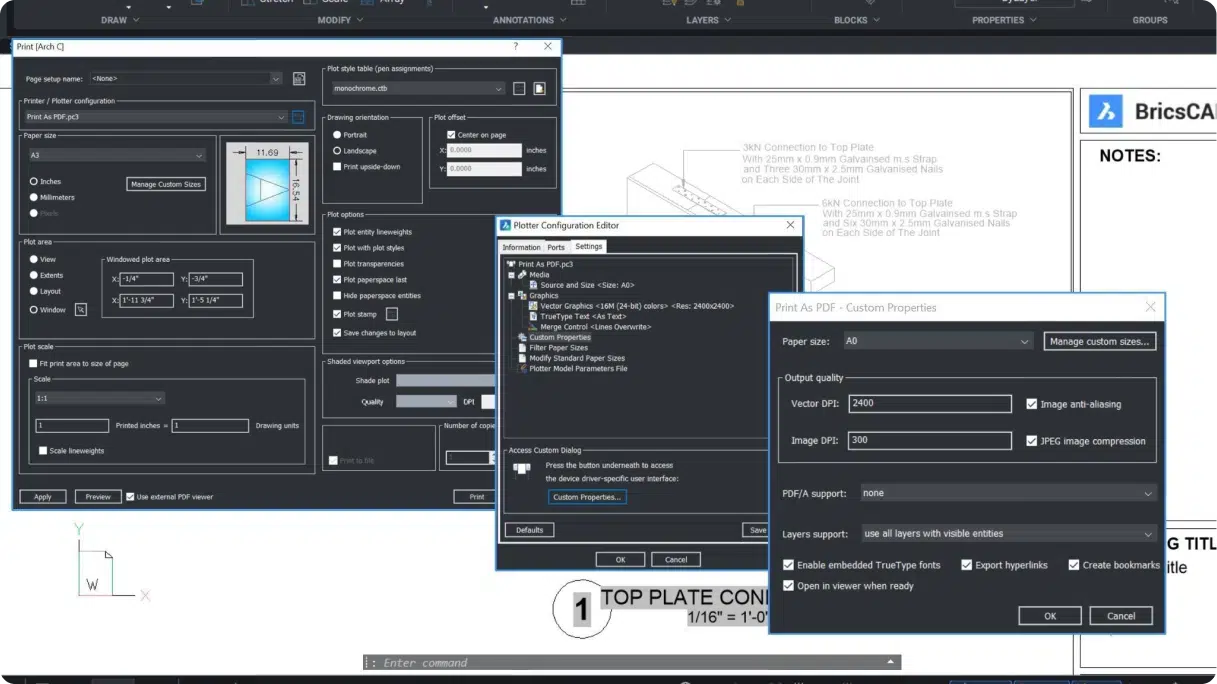Click the Custom Properties... button

(x=587, y=497)
